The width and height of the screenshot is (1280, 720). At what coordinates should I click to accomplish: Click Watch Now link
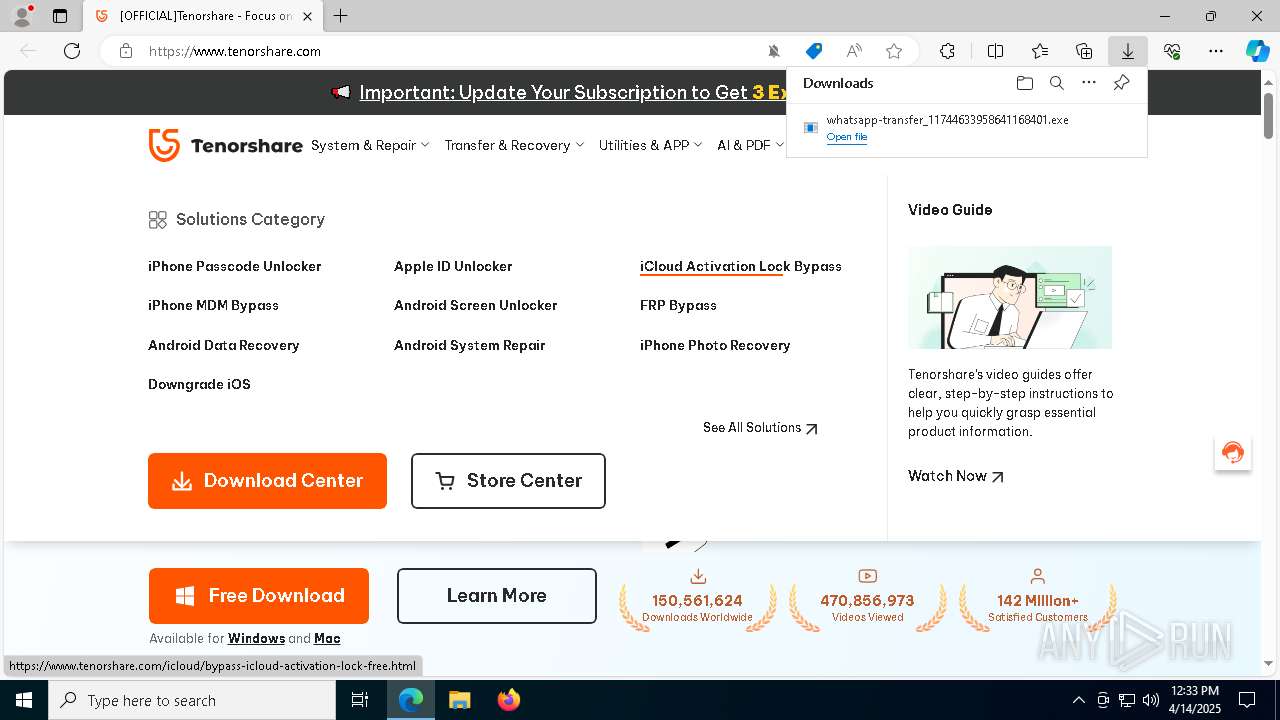[x=956, y=476]
